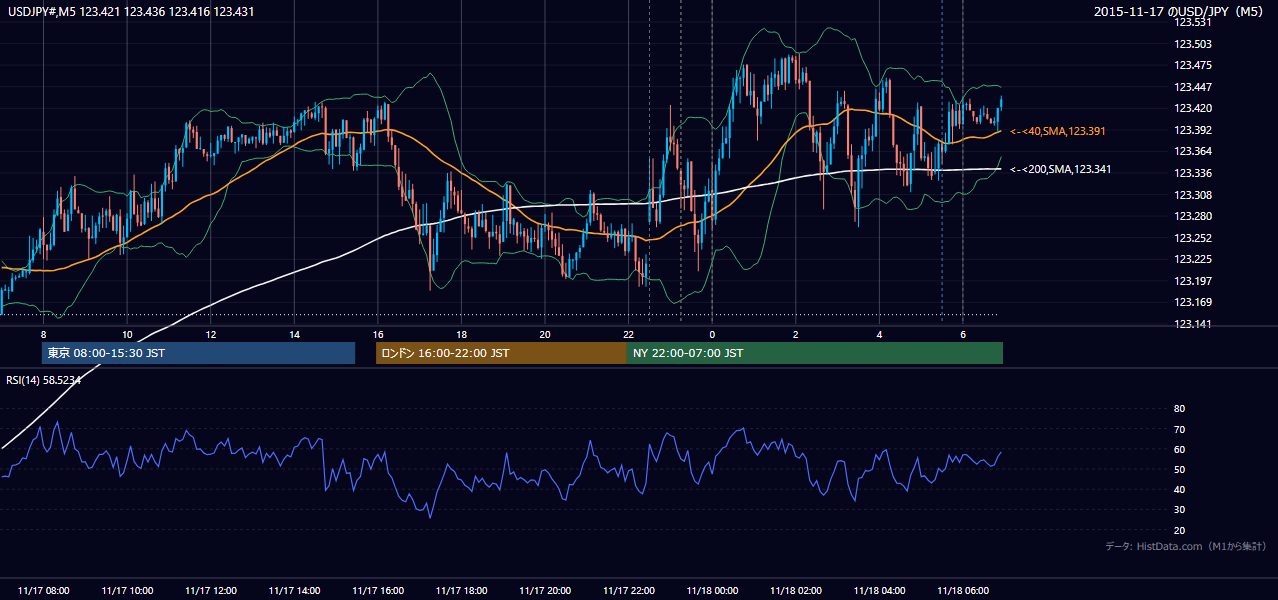Click price axis label 123.280

click(1192, 216)
